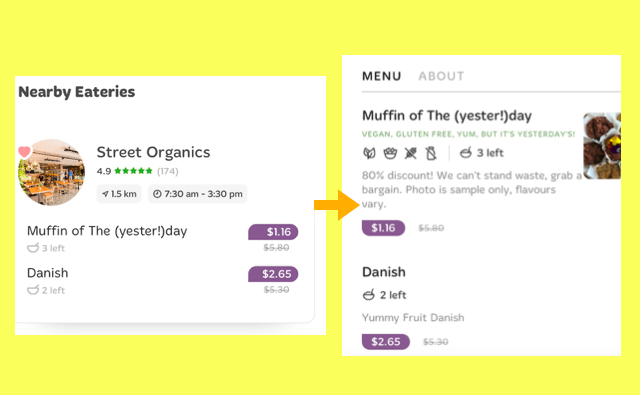Open the muffin sample photo

coord(602,146)
